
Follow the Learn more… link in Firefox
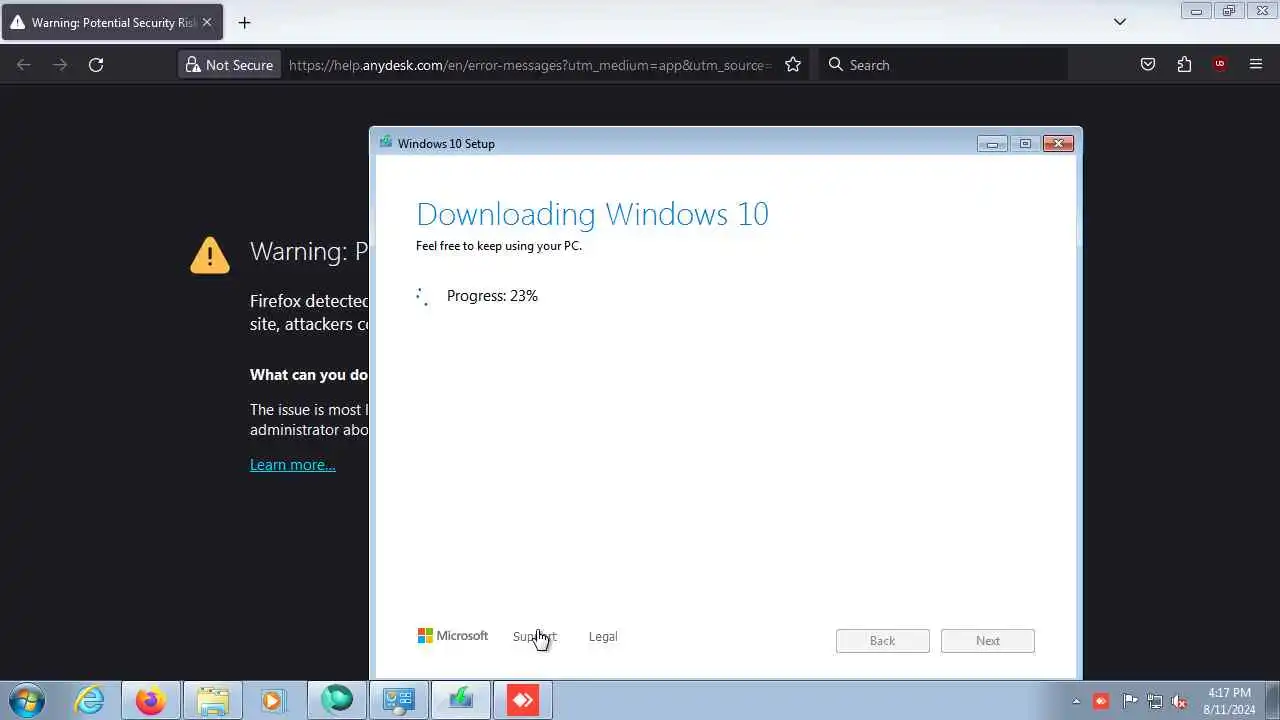pos(293,465)
